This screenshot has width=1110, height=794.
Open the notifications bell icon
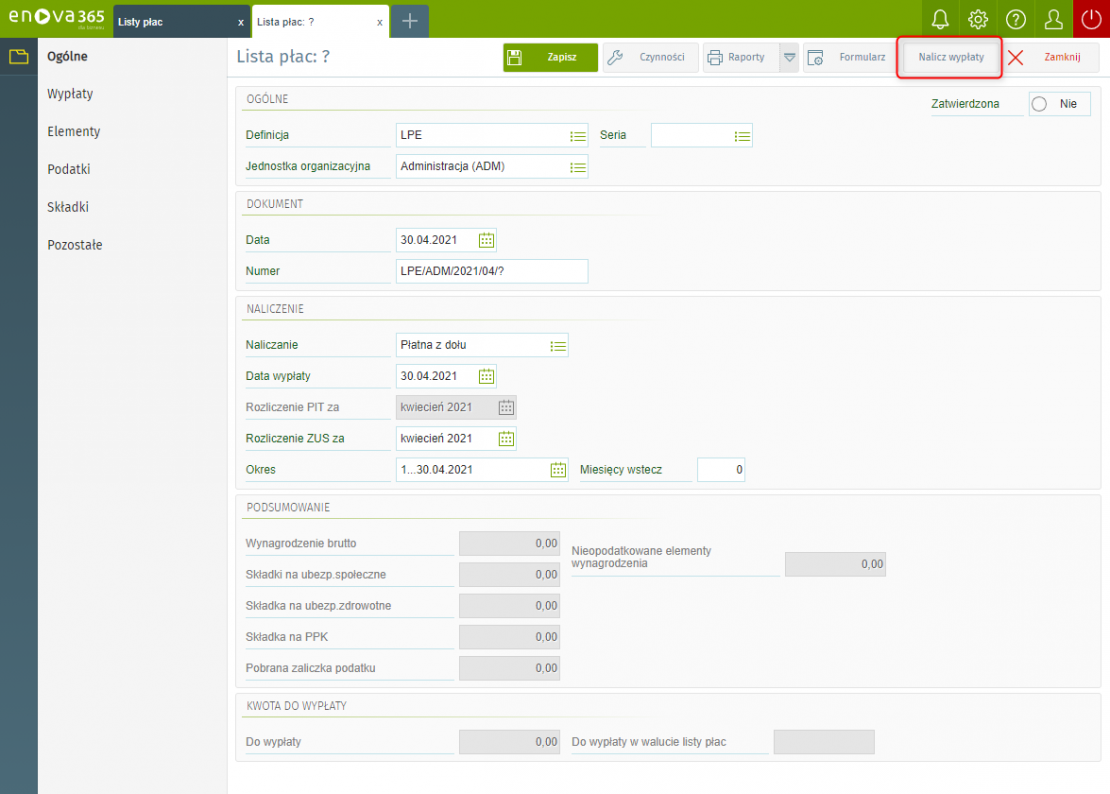(940, 19)
